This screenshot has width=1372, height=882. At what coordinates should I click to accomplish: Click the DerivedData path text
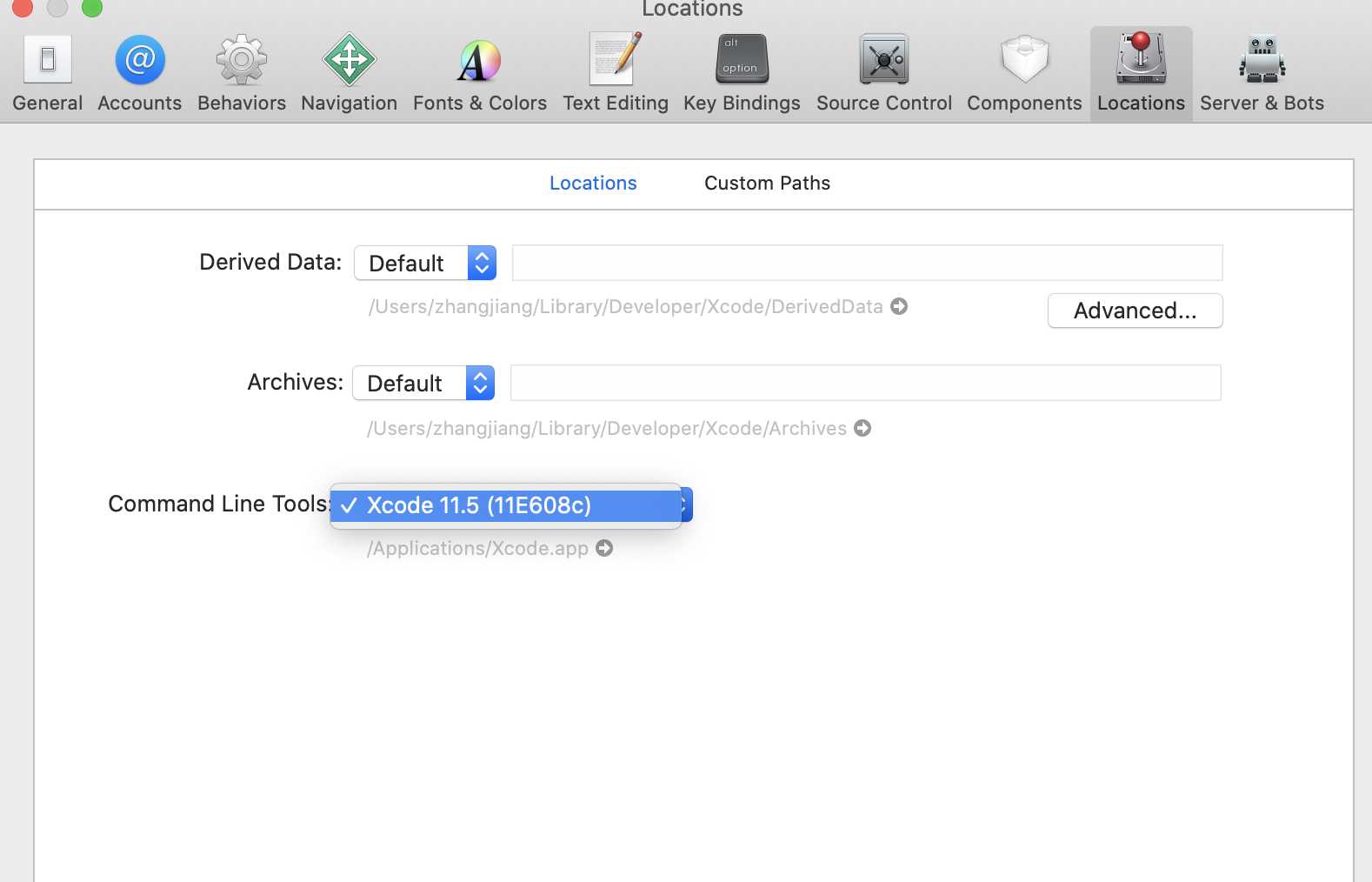click(x=625, y=306)
